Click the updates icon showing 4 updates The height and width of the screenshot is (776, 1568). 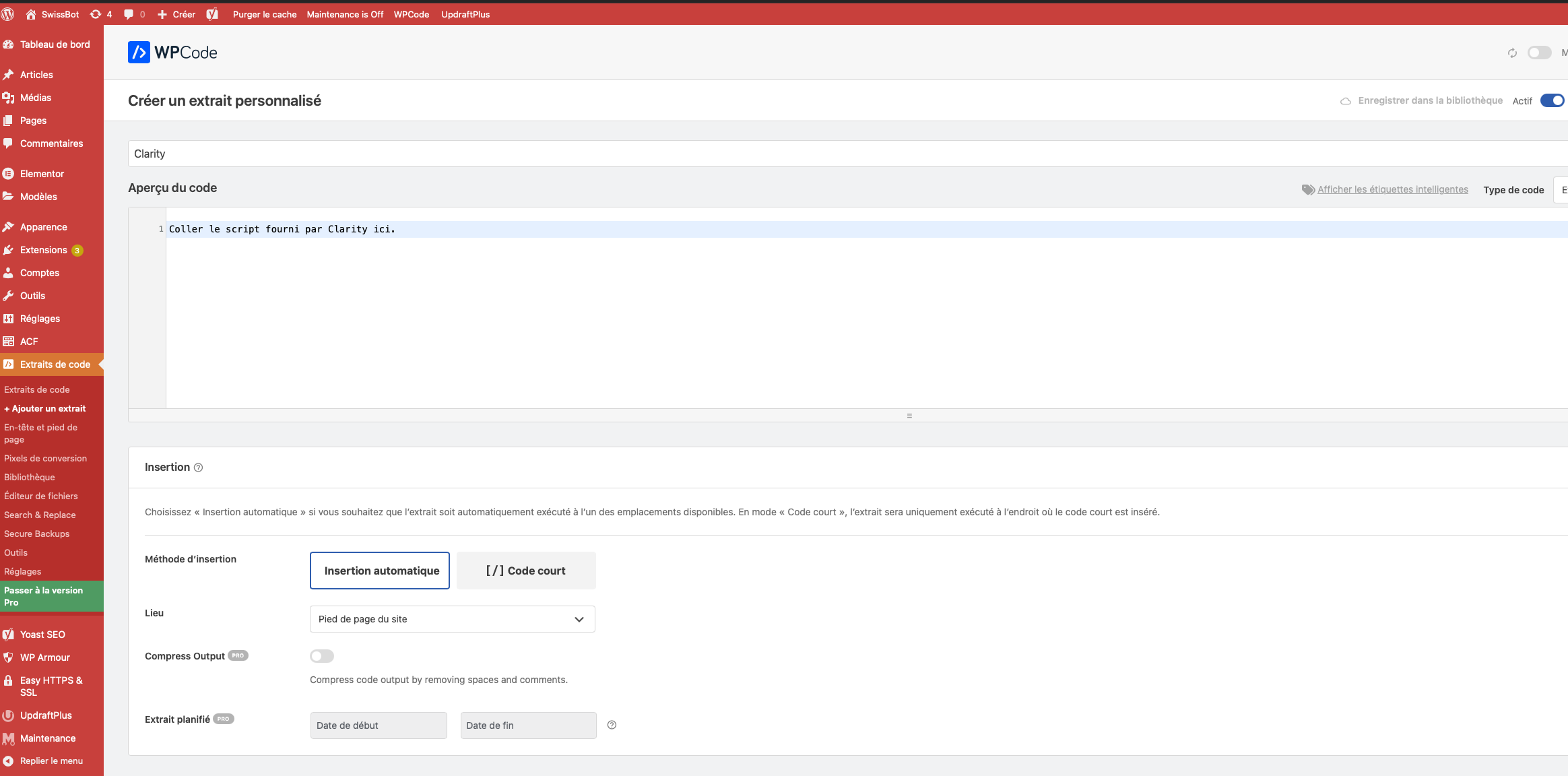coord(100,13)
